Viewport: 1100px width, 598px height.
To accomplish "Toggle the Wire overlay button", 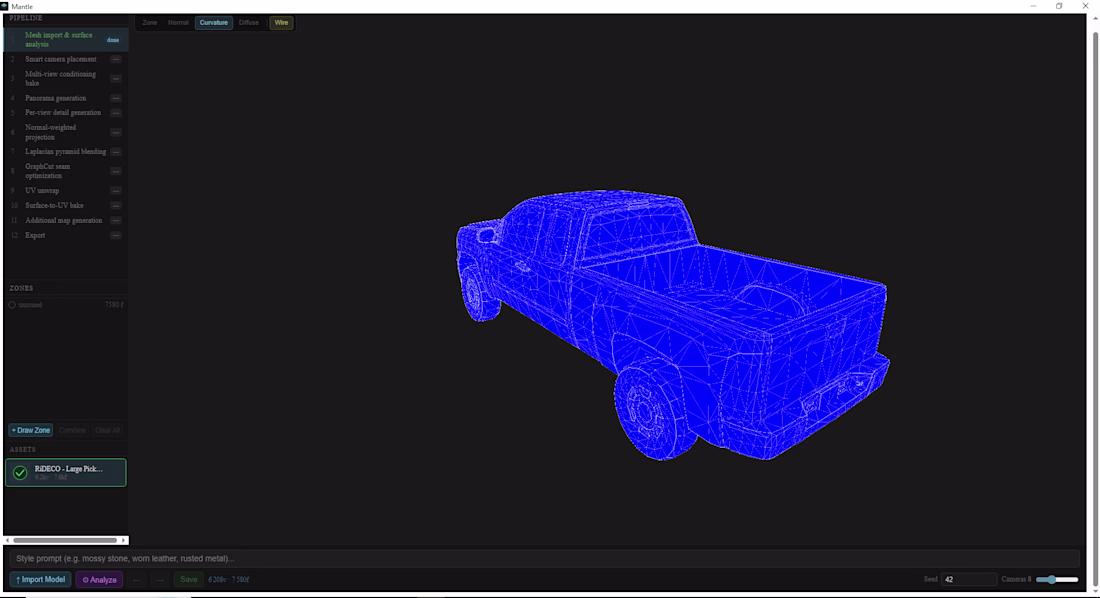I will (281, 22).
